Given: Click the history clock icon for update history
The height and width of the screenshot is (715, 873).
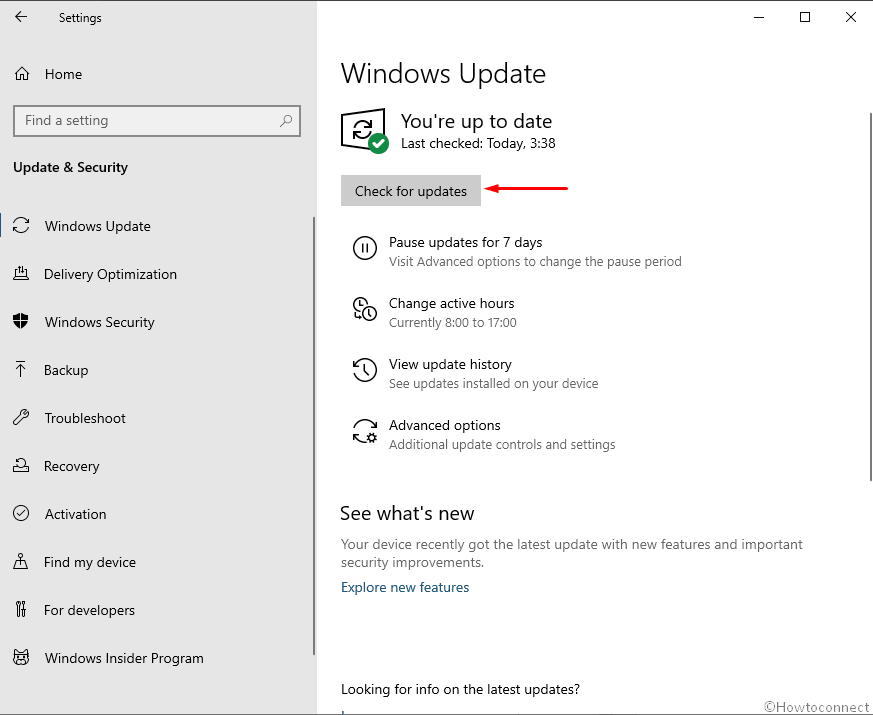Looking at the screenshot, I should pyautogui.click(x=365, y=370).
